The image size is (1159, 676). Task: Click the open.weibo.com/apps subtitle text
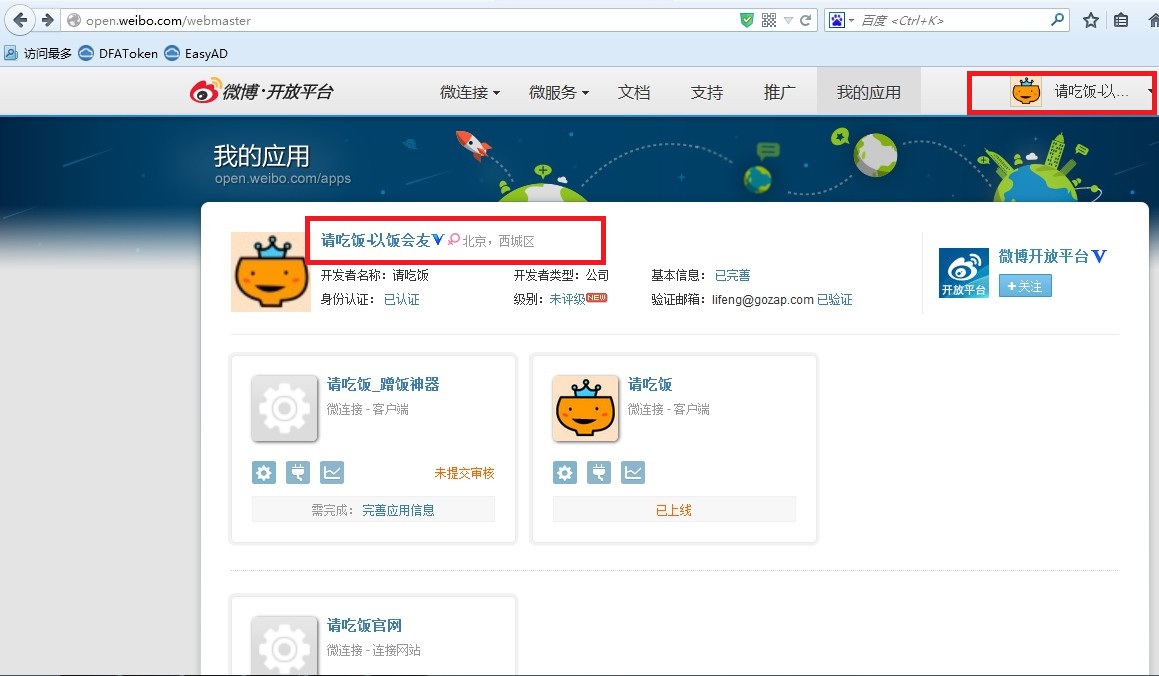click(283, 178)
